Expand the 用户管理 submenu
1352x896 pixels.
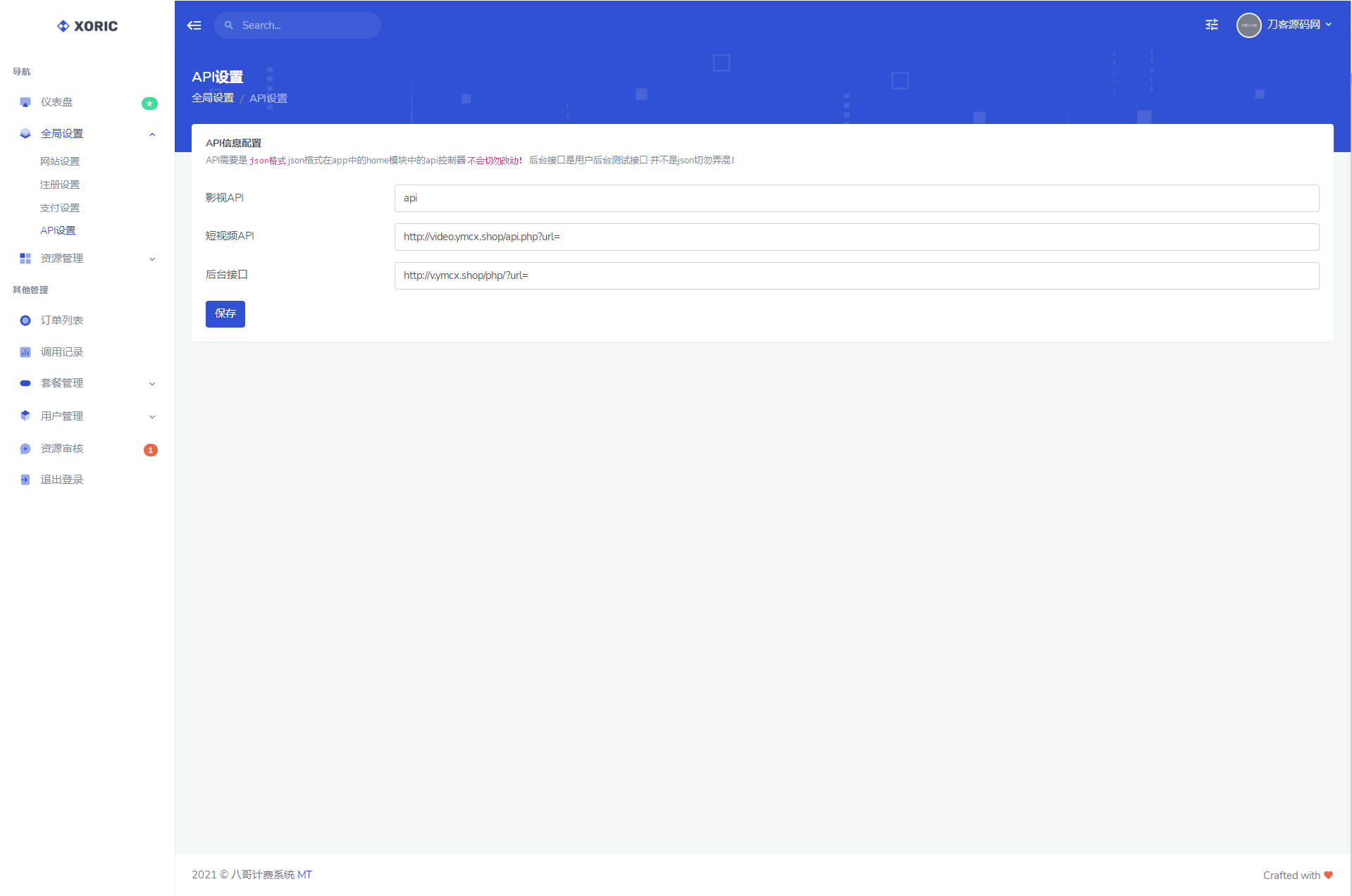[152, 417]
